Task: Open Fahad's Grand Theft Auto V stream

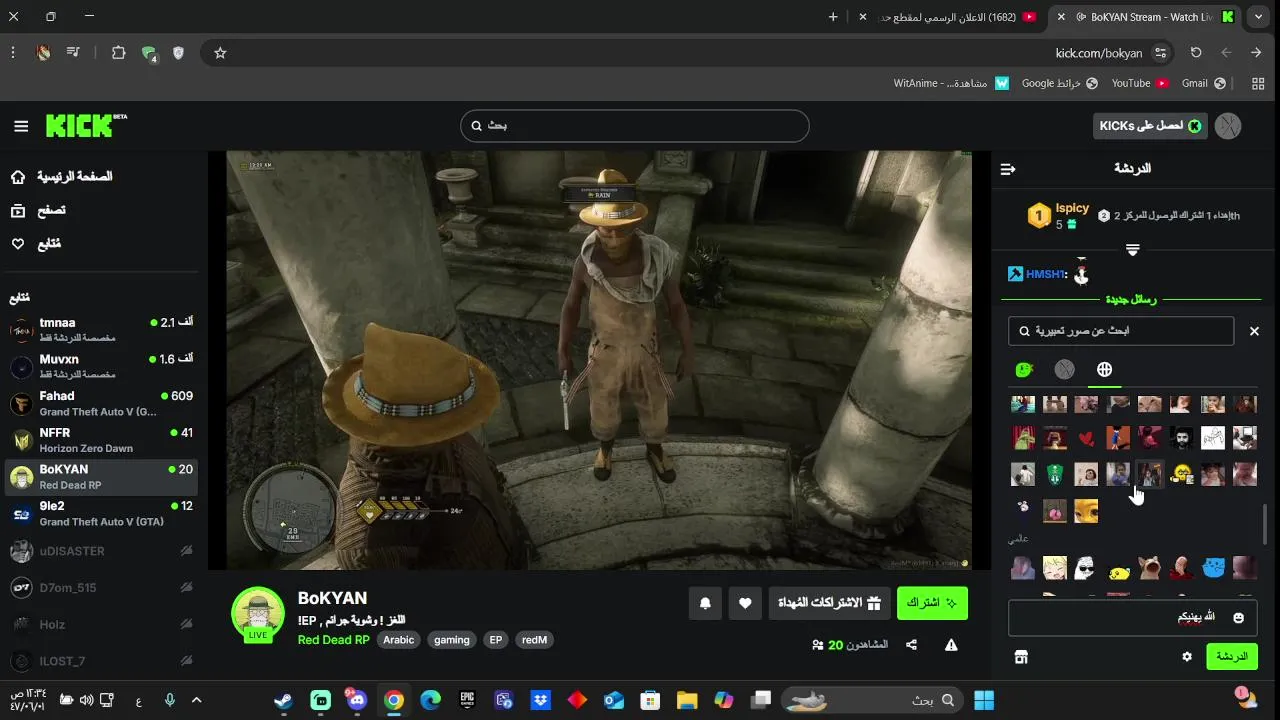Action: pyautogui.click(x=100, y=403)
